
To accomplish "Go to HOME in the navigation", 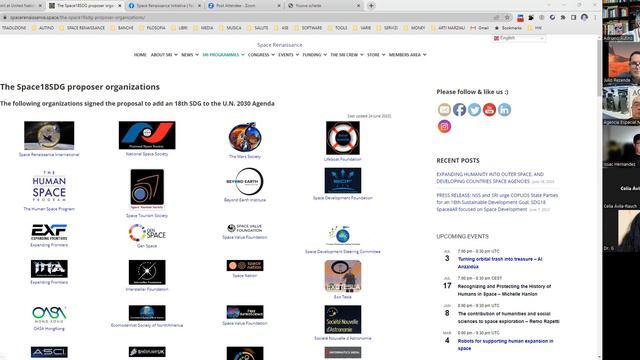I will point(140,55).
